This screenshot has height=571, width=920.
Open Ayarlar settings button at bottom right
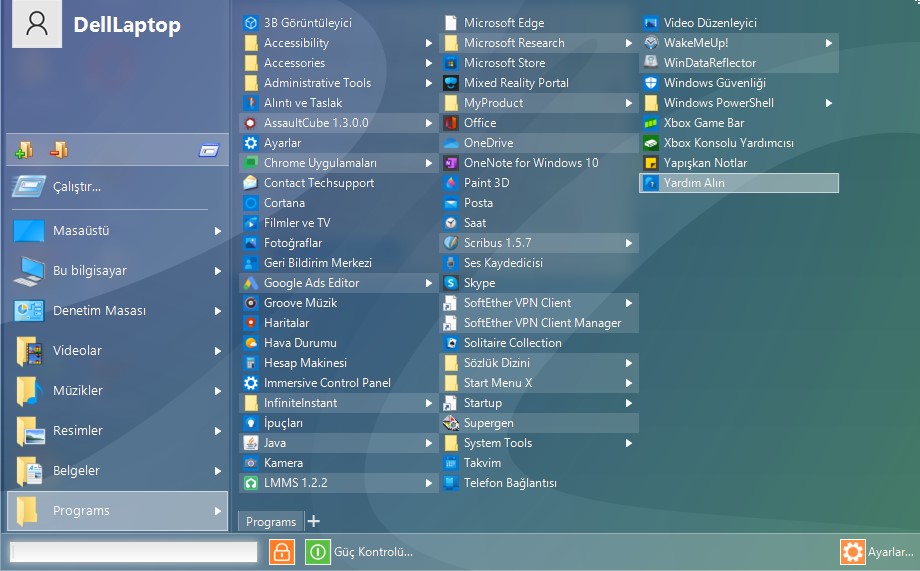877,552
